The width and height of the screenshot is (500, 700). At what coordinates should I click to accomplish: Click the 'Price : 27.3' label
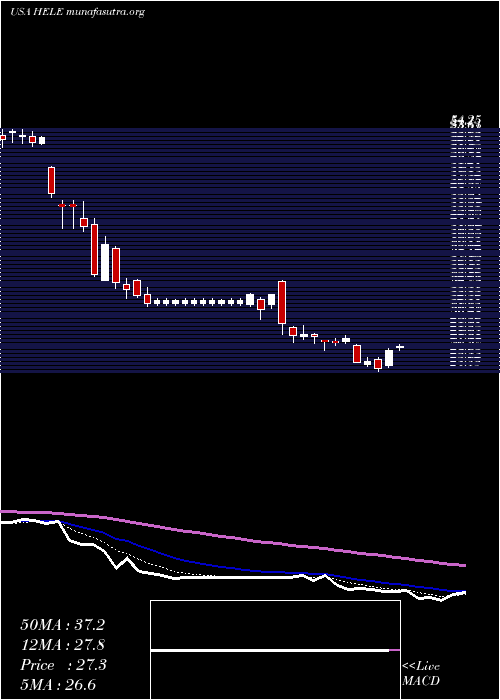(63, 665)
